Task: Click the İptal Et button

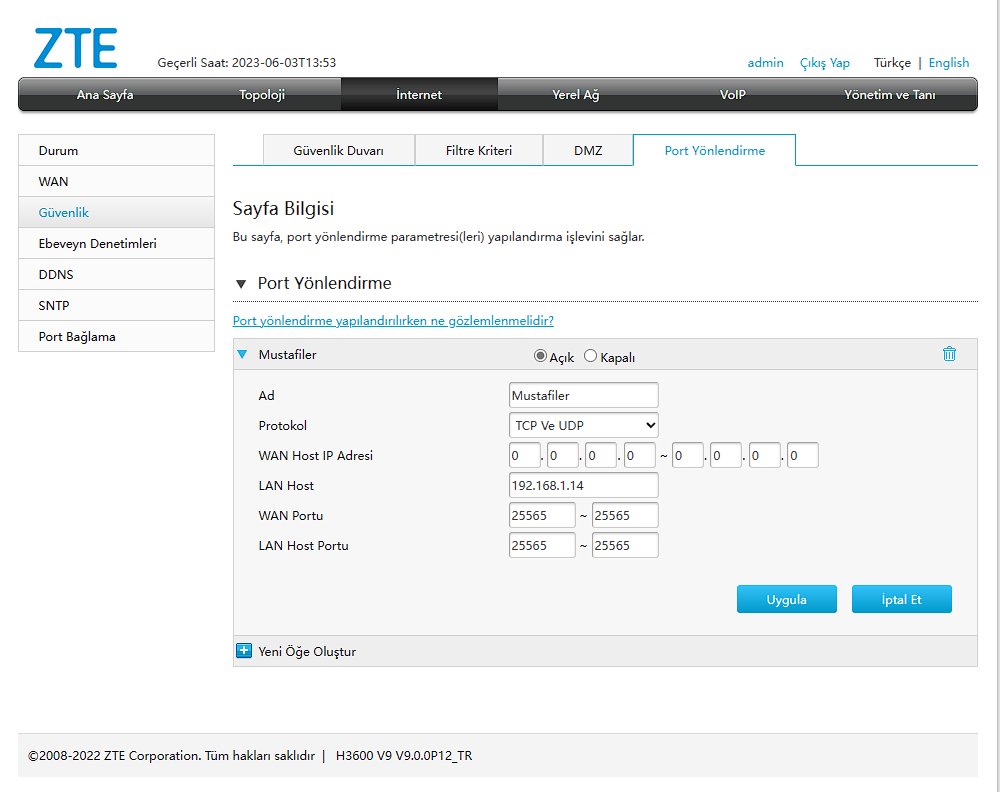Action: click(x=901, y=599)
